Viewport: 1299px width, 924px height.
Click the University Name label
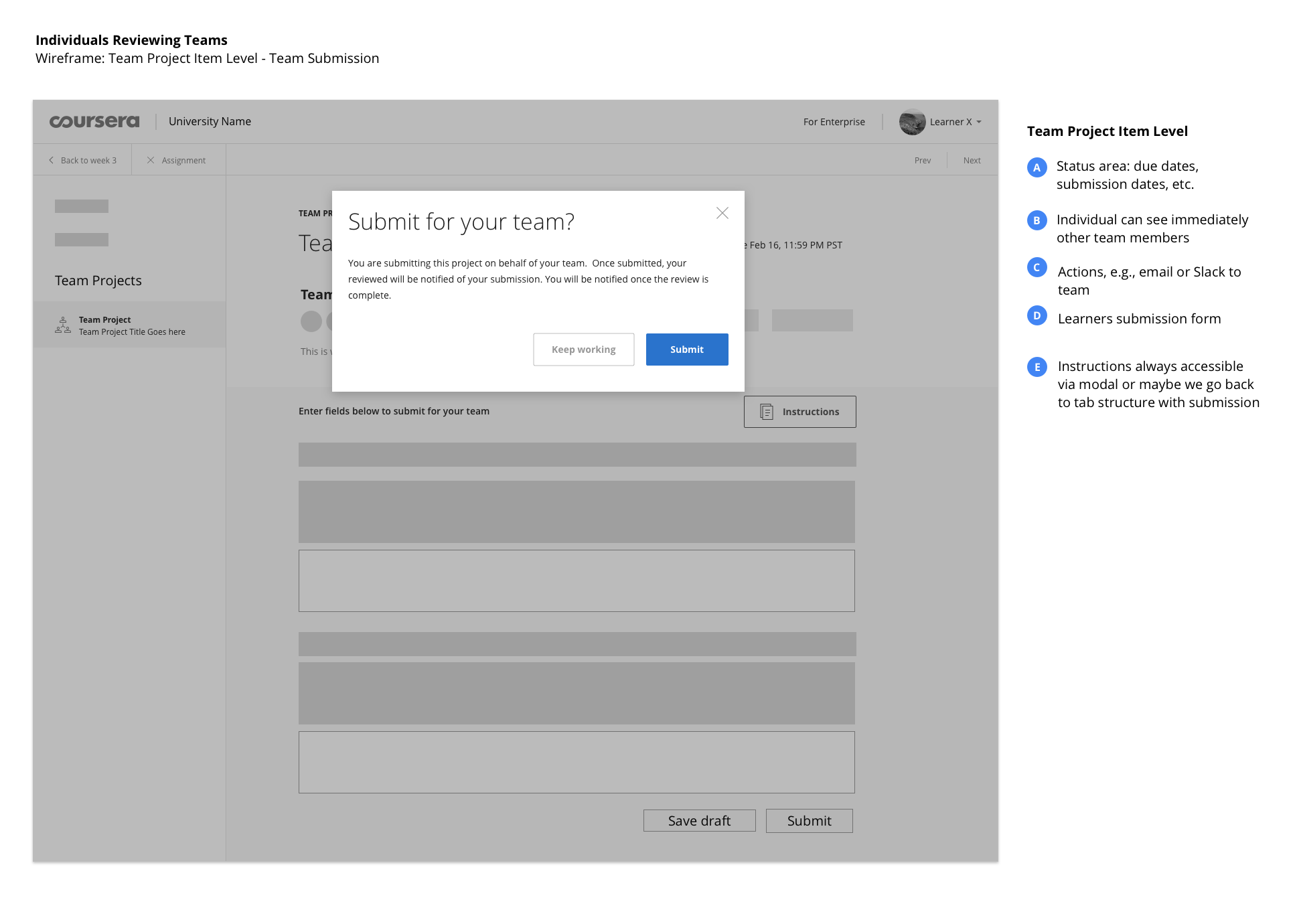pyautogui.click(x=210, y=121)
